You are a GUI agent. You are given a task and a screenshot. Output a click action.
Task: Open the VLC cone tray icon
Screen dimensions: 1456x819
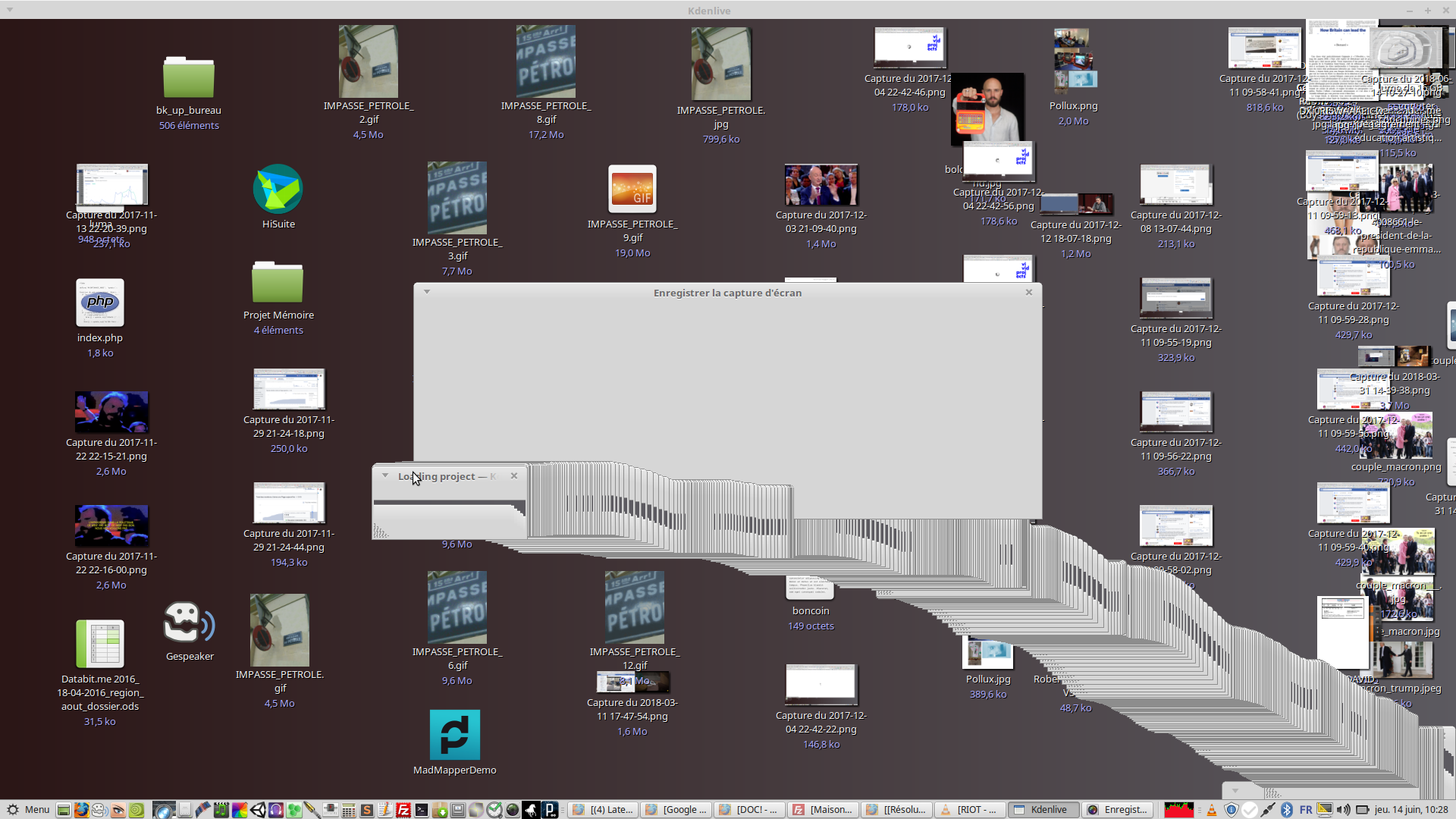click(1212, 810)
